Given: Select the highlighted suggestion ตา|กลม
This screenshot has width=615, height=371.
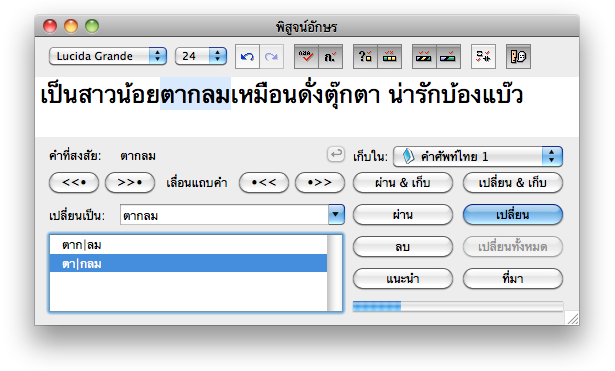Looking at the screenshot, I should [188, 263].
